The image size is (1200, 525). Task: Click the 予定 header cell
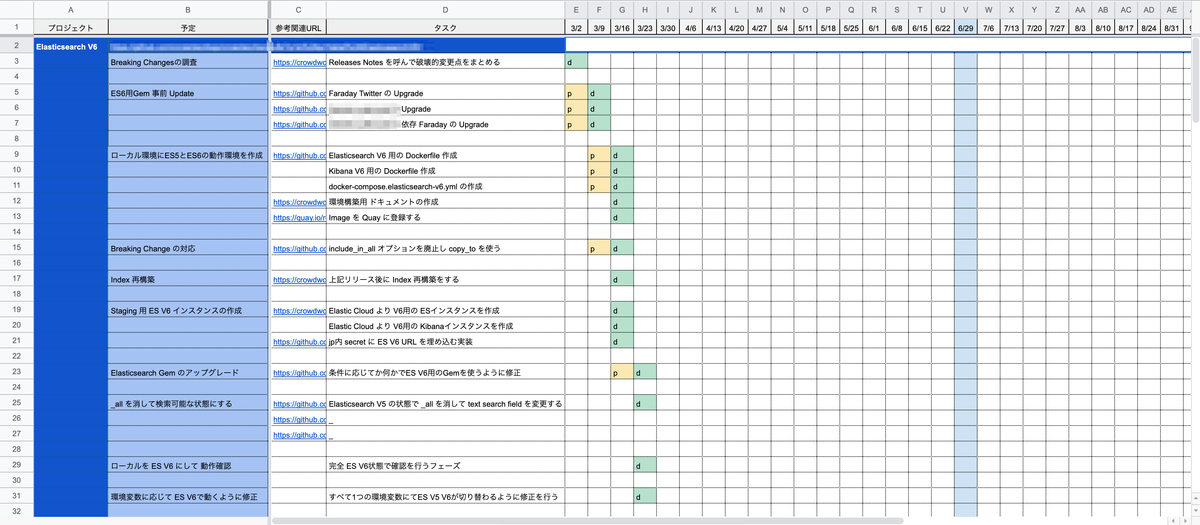click(x=188, y=27)
